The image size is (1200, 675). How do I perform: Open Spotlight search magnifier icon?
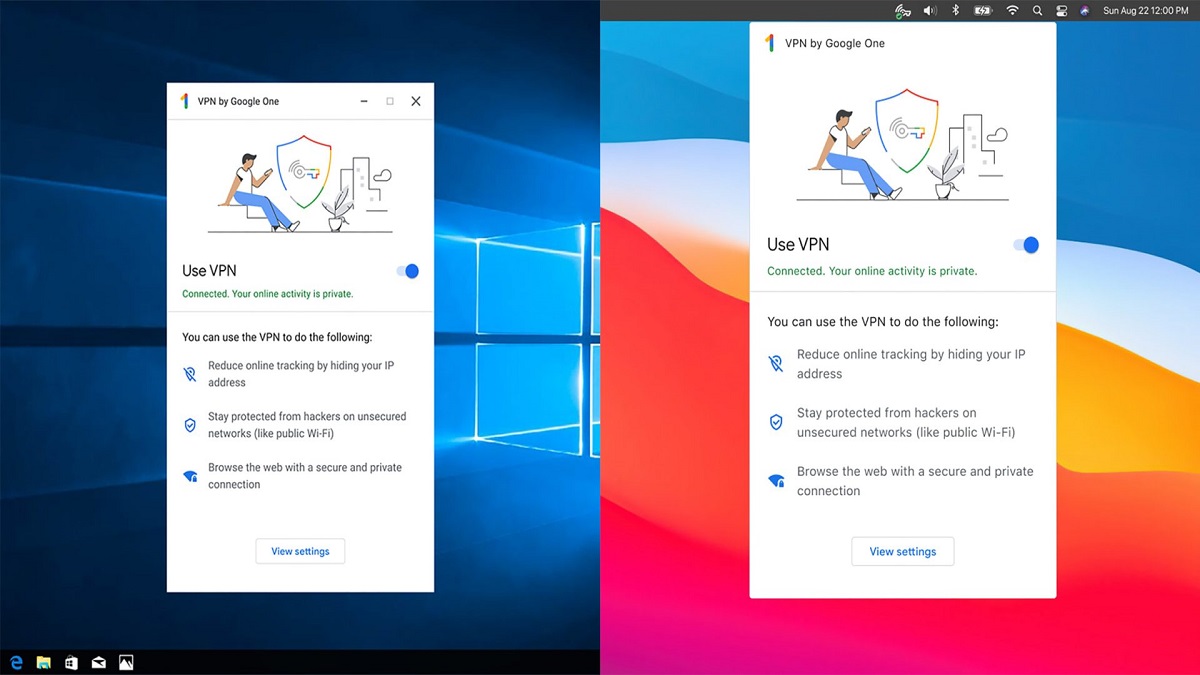coord(1038,10)
